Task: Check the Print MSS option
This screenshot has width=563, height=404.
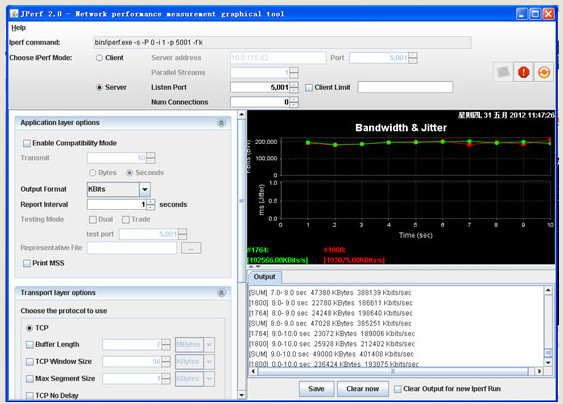Action: click(x=27, y=263)
